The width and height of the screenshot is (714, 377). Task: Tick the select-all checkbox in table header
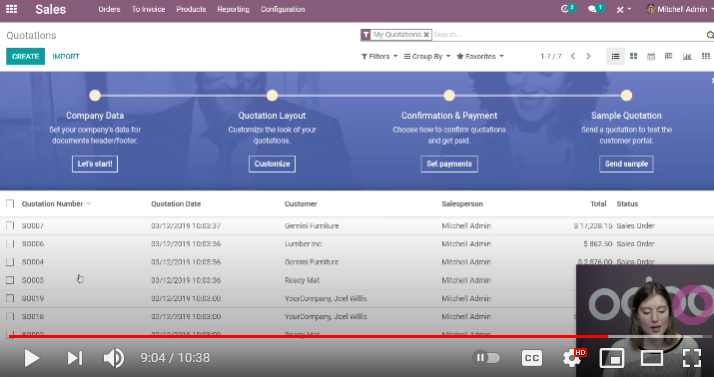click(x=10, y=204)
